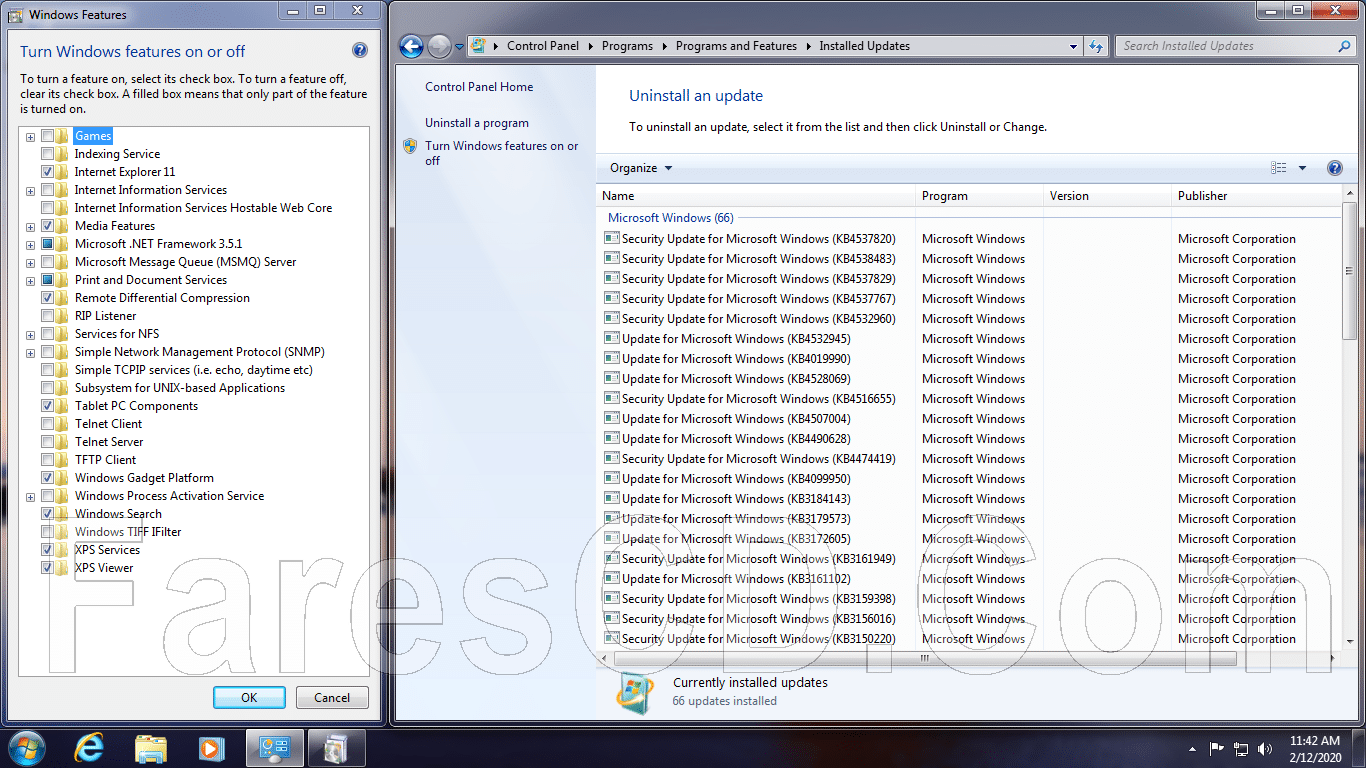
Task: Click the Control Panel icon in address bar
Action: 479,46
